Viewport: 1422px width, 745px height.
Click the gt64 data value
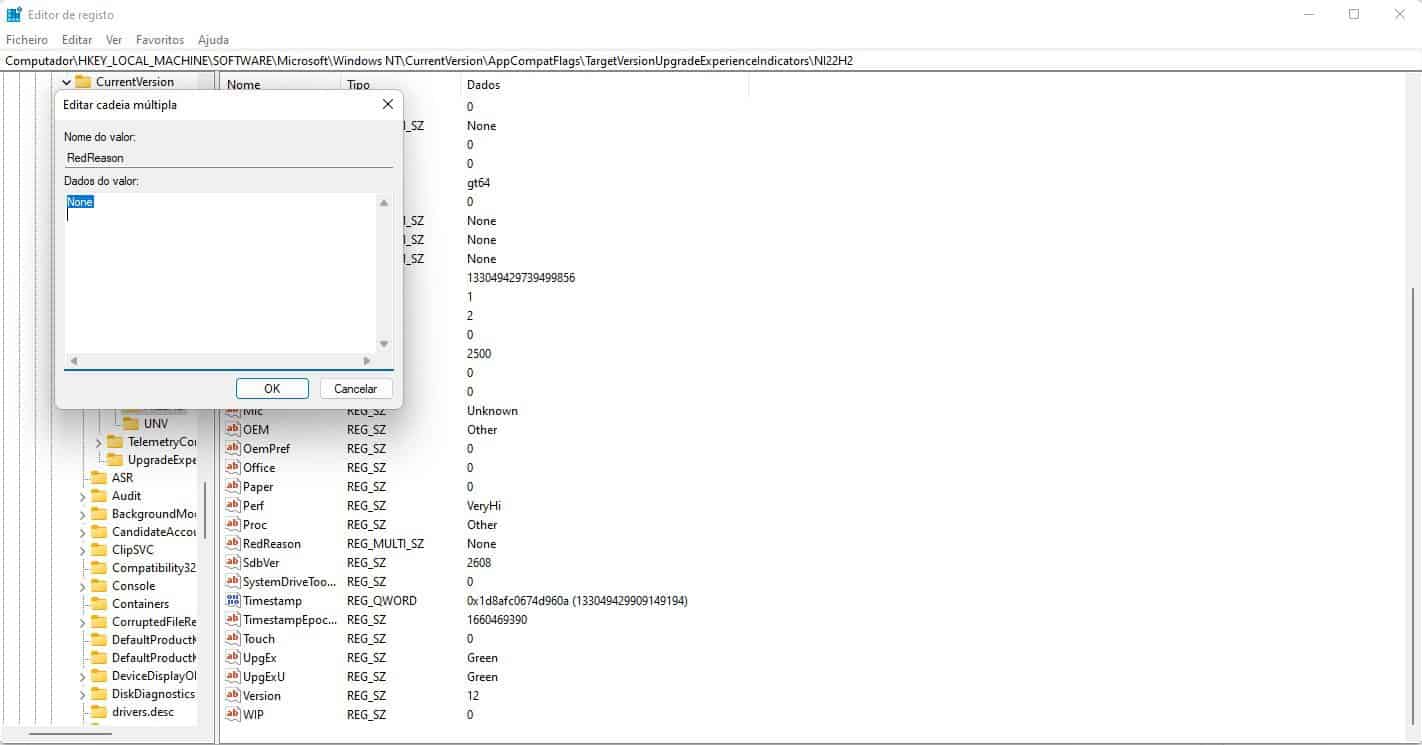tap(478, 183)
